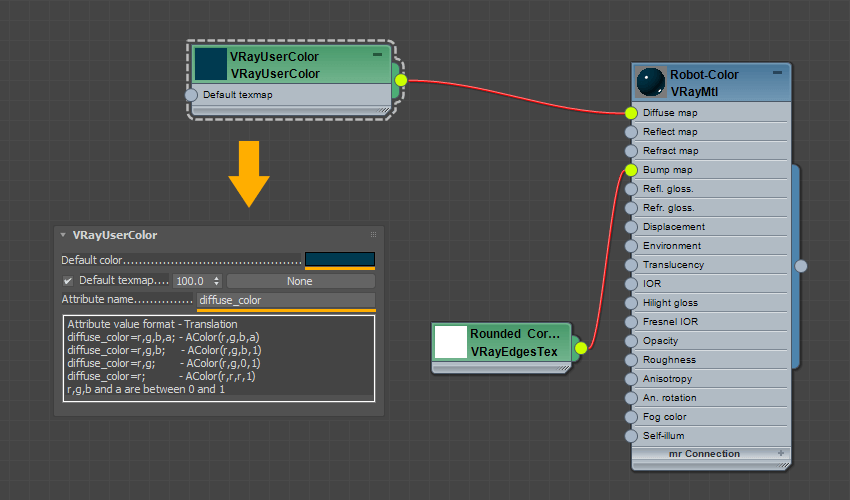
Task: Click the plus icon on mr Connection
Action: coord(781,453)
